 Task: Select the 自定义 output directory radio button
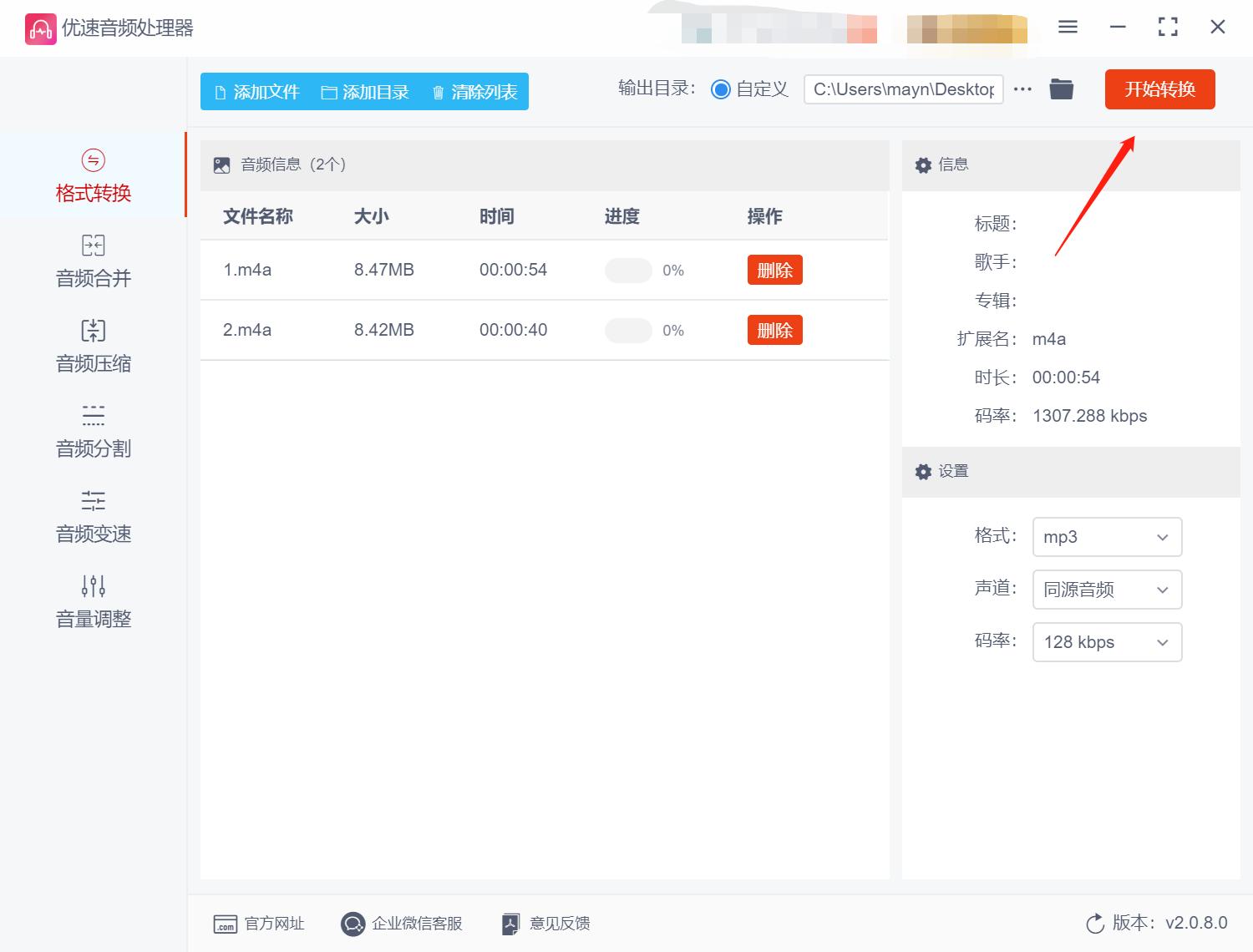(720, 89)
